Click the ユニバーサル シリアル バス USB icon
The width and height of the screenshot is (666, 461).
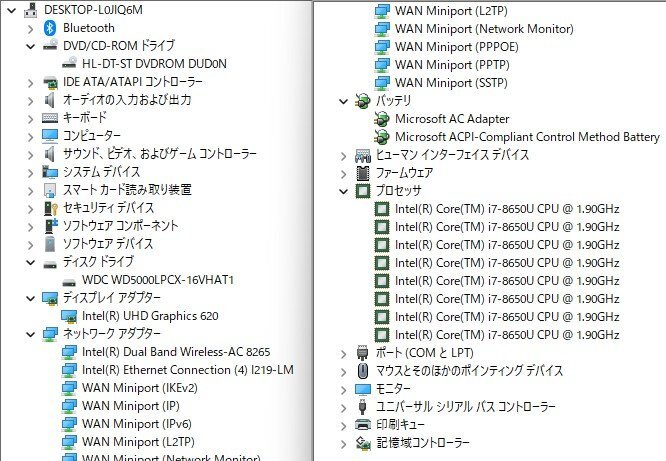[363, 407]
